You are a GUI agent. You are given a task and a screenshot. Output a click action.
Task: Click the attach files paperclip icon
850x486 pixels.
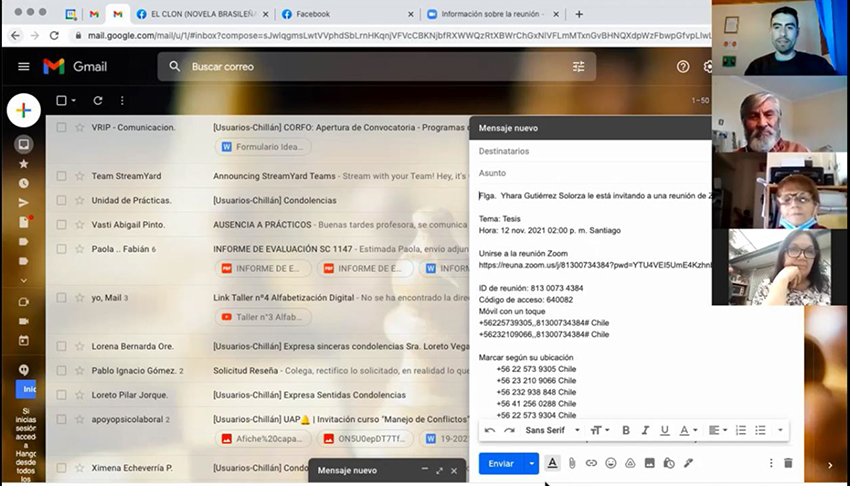(x=572, y=463)
